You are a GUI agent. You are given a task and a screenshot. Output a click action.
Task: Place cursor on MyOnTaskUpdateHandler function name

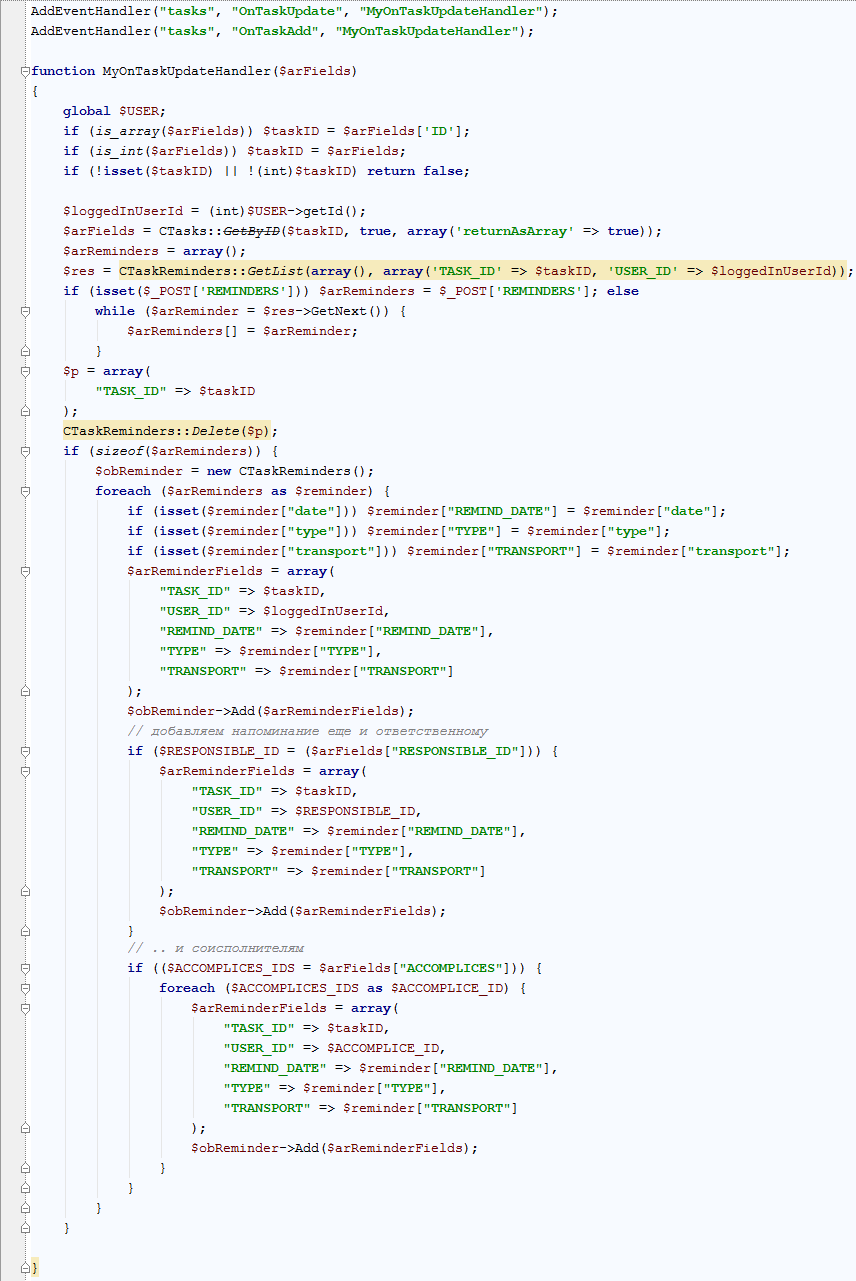186,71
